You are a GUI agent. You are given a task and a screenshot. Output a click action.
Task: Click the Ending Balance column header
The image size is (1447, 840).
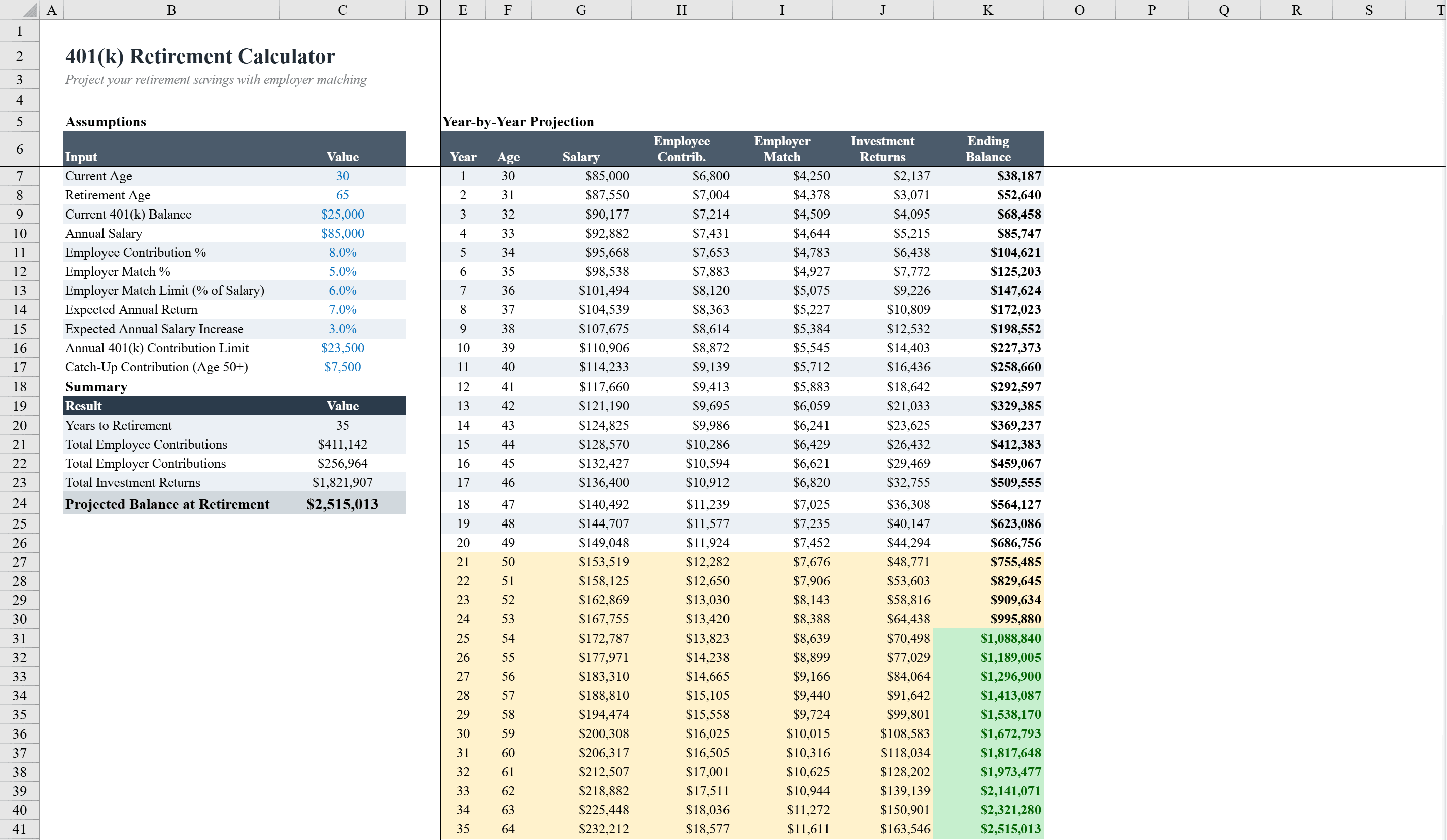[x=989, y=148]
